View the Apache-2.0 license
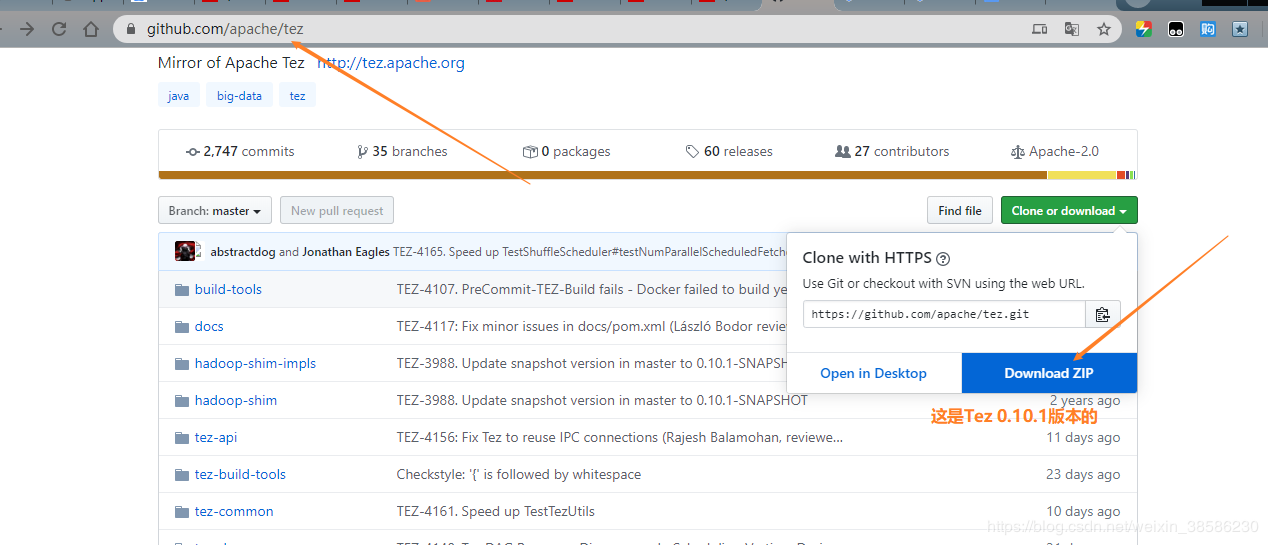Image resolution: width=1268 pixels, height=545 pixels. 1055,151
